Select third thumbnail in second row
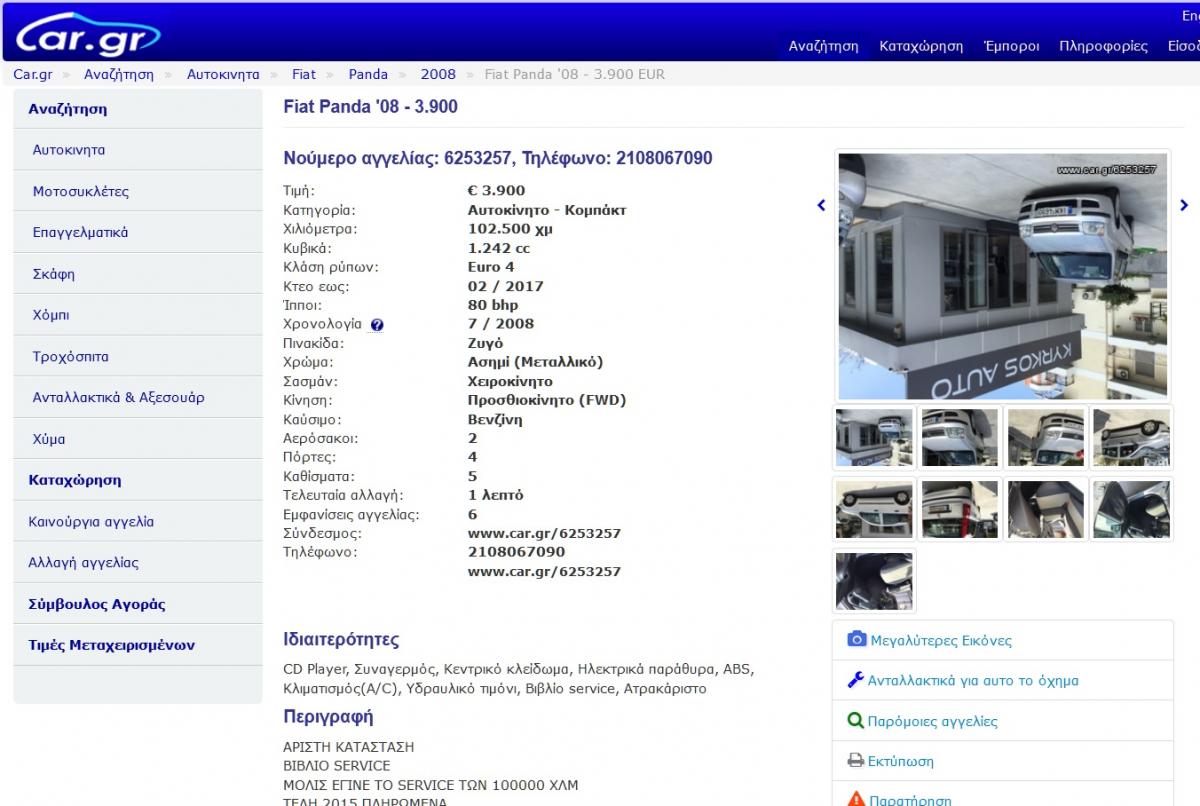This screenshot has width=1200, height=806. (x=1045, y=509)
